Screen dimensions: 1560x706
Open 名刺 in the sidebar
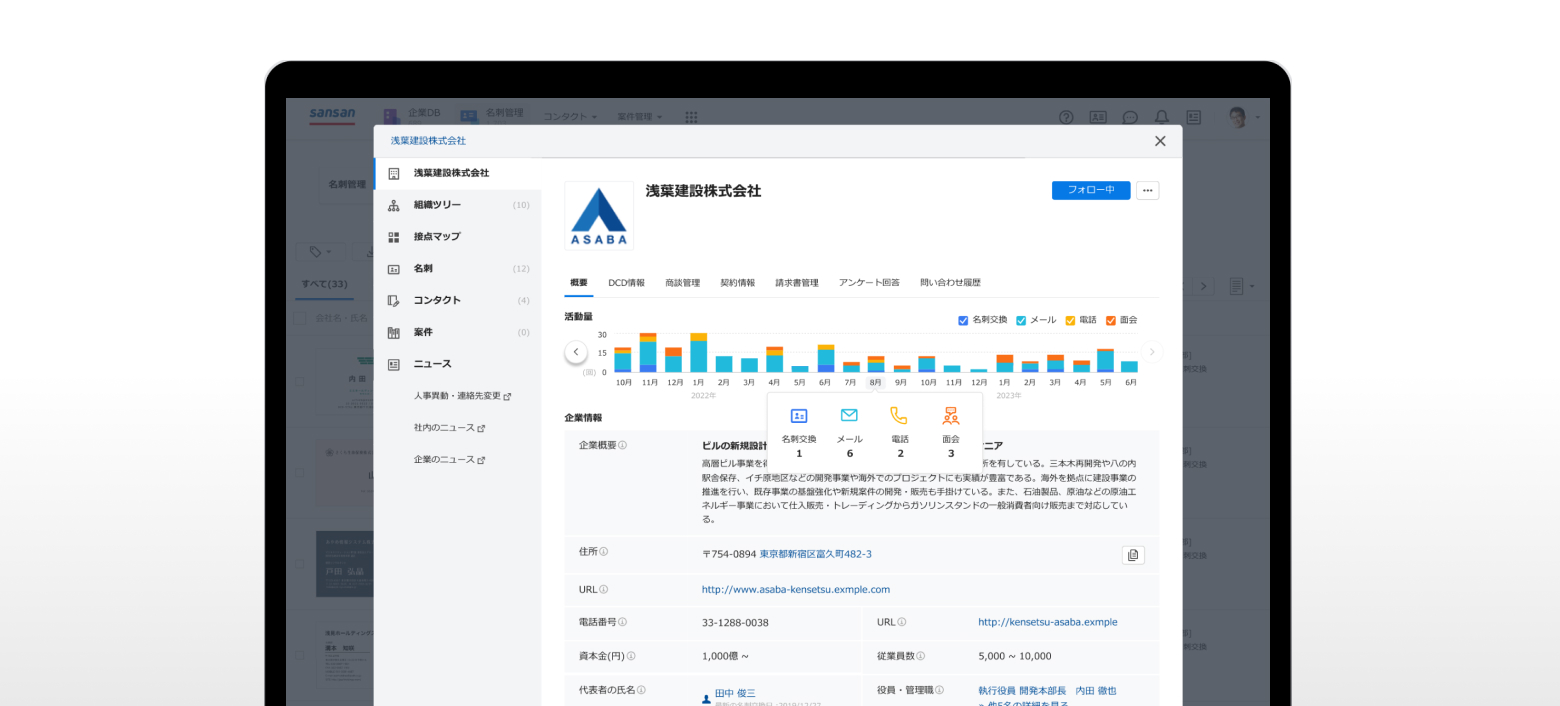point(458,269)
